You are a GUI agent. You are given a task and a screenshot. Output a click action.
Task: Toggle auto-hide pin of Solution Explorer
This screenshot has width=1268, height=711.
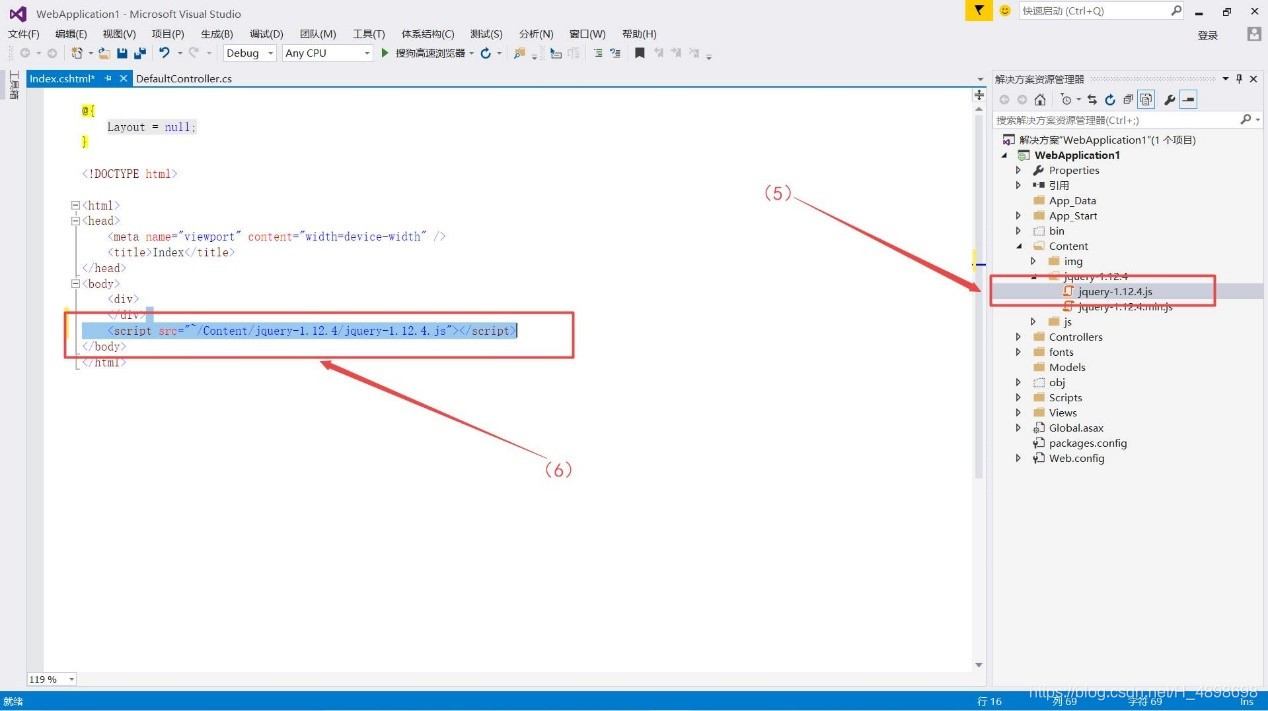(x=1239, y=78)
